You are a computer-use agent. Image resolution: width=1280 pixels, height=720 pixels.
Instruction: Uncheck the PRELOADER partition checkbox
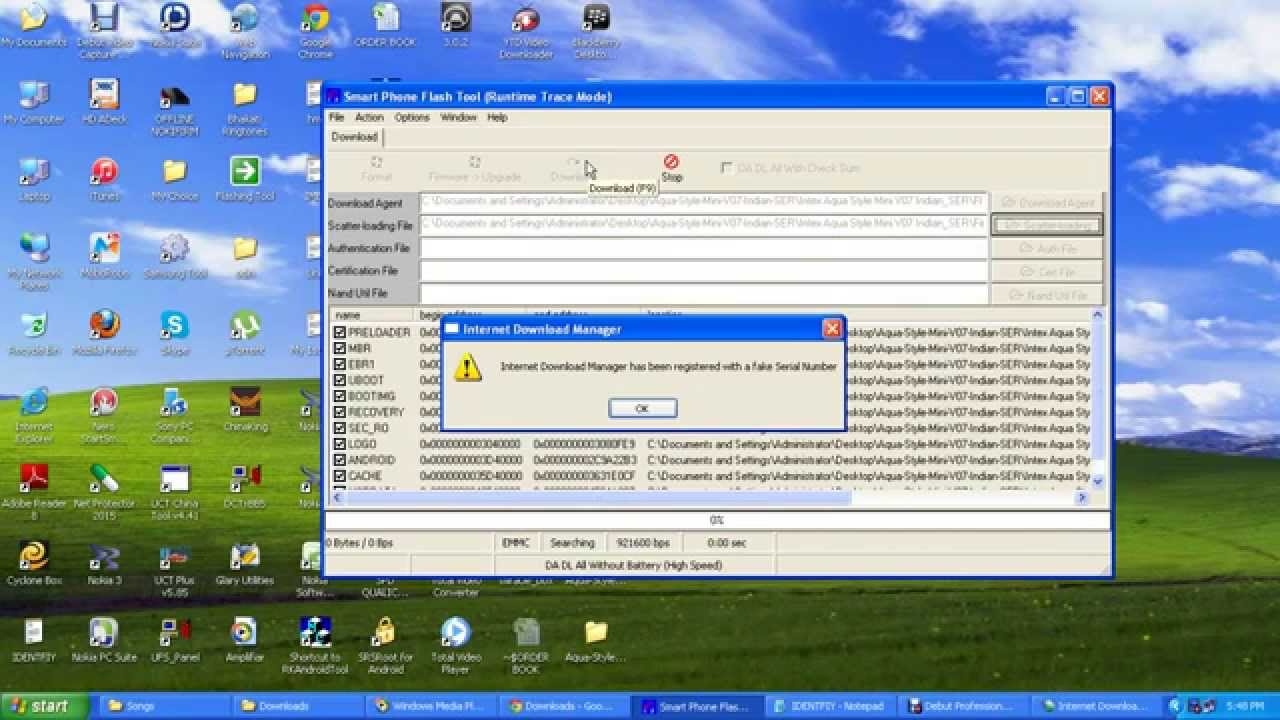(340, 332)
